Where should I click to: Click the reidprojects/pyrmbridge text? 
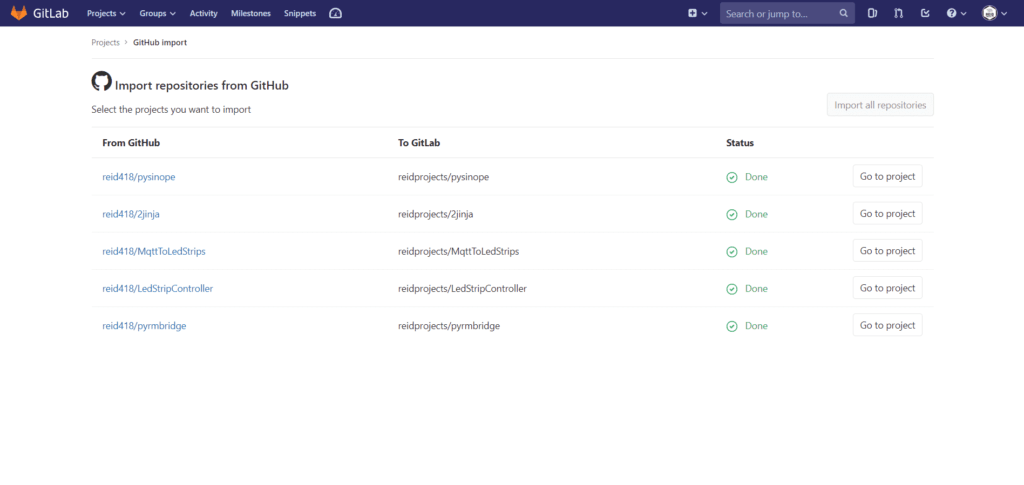click(x=449, y=326)
